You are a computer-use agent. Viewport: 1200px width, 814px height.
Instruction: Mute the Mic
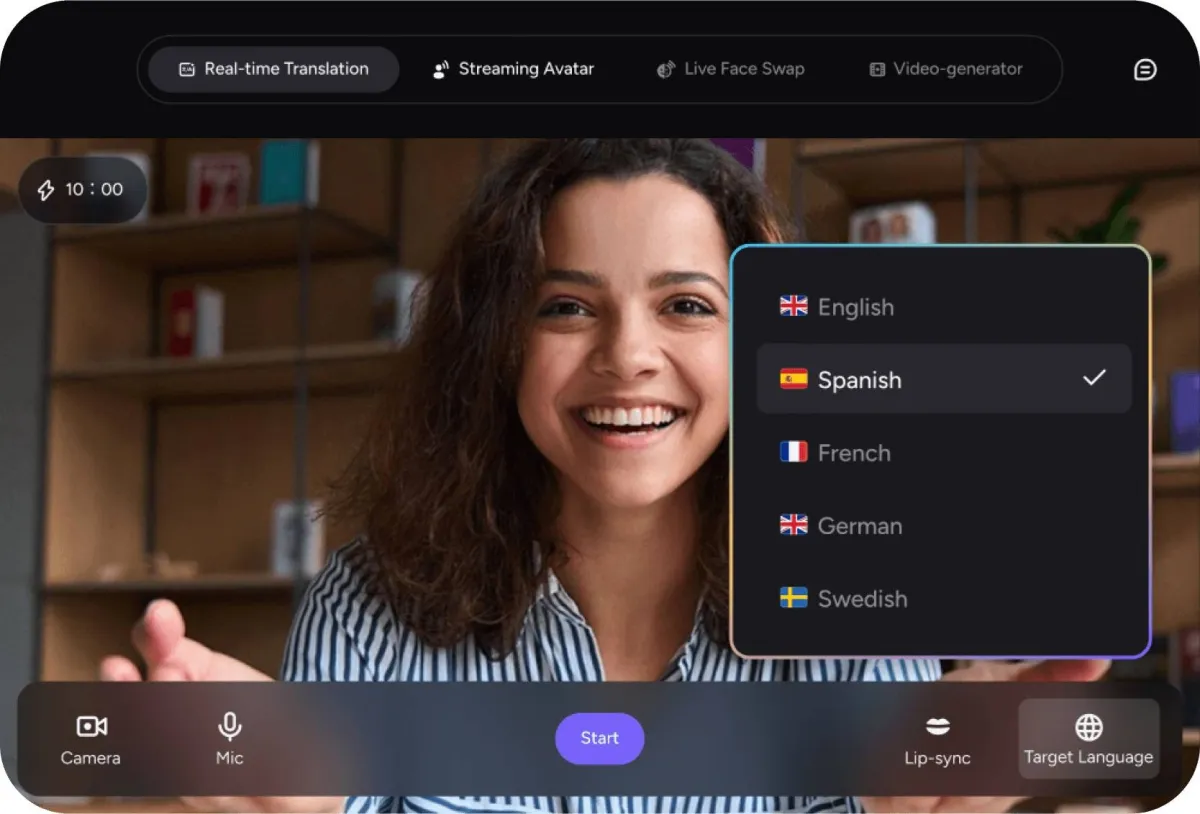(x=230, y=727)
